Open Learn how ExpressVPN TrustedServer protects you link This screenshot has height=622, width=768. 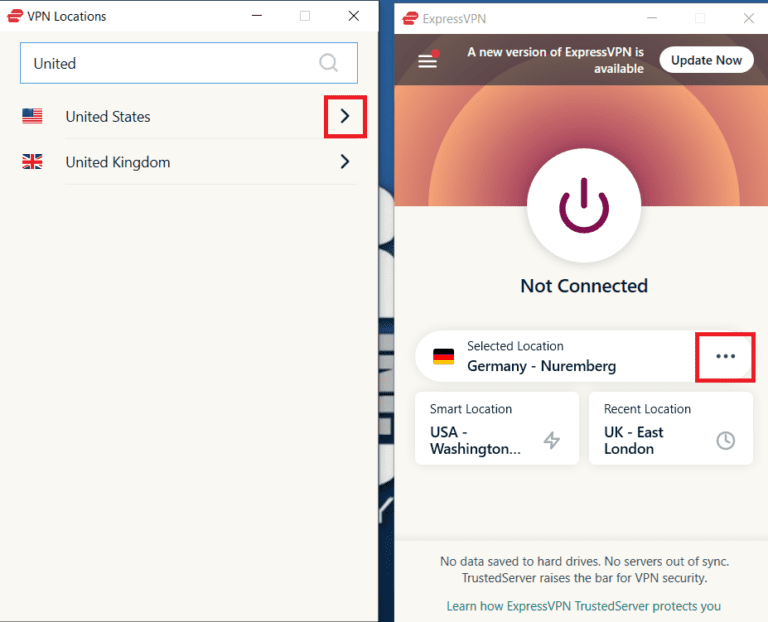pyautogui.click(x=583, y=606)
